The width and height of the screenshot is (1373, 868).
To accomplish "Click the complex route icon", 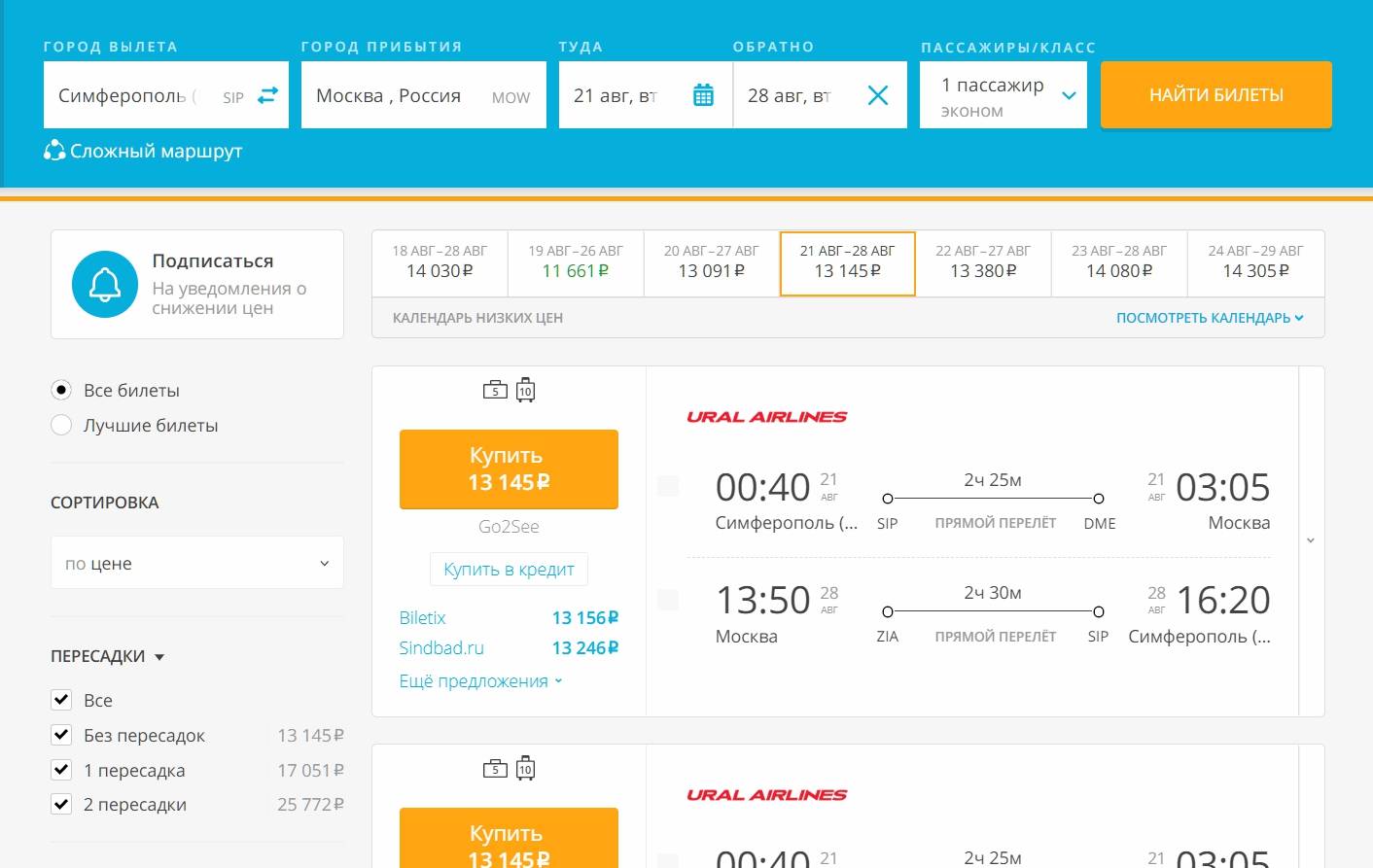I will coord(54,151).
